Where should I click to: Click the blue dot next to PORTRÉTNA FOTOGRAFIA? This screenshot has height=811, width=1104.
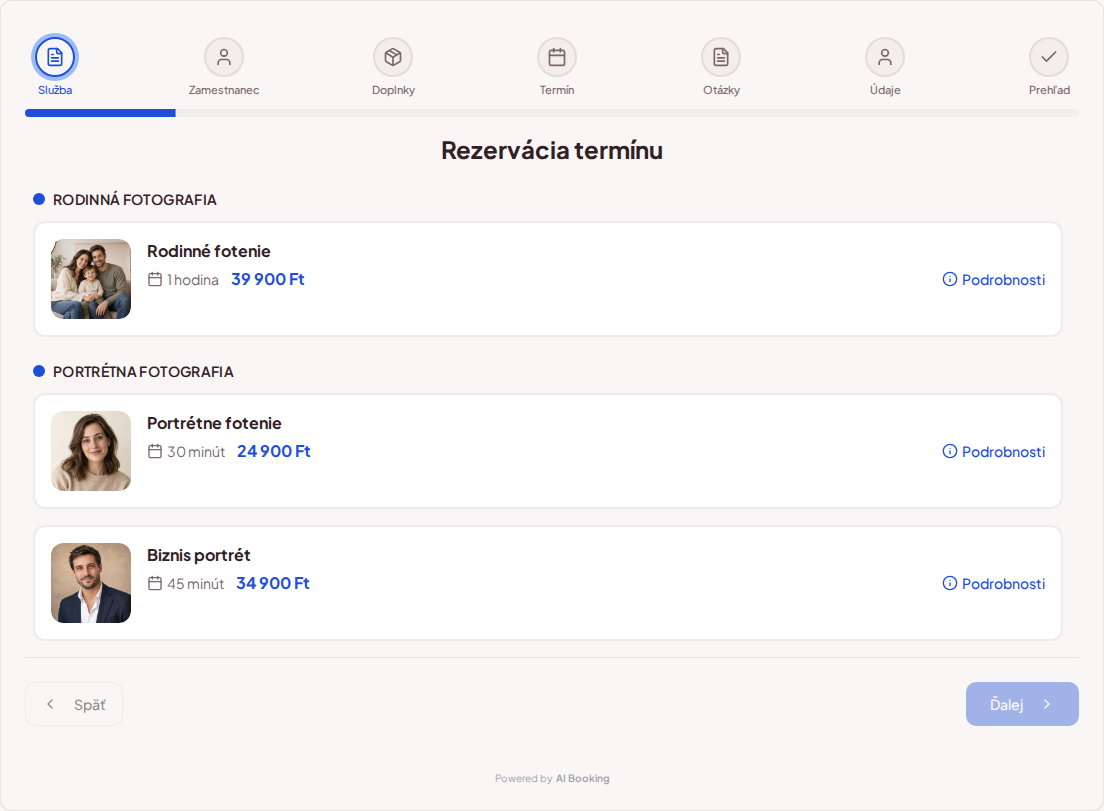tap(39, 371)
